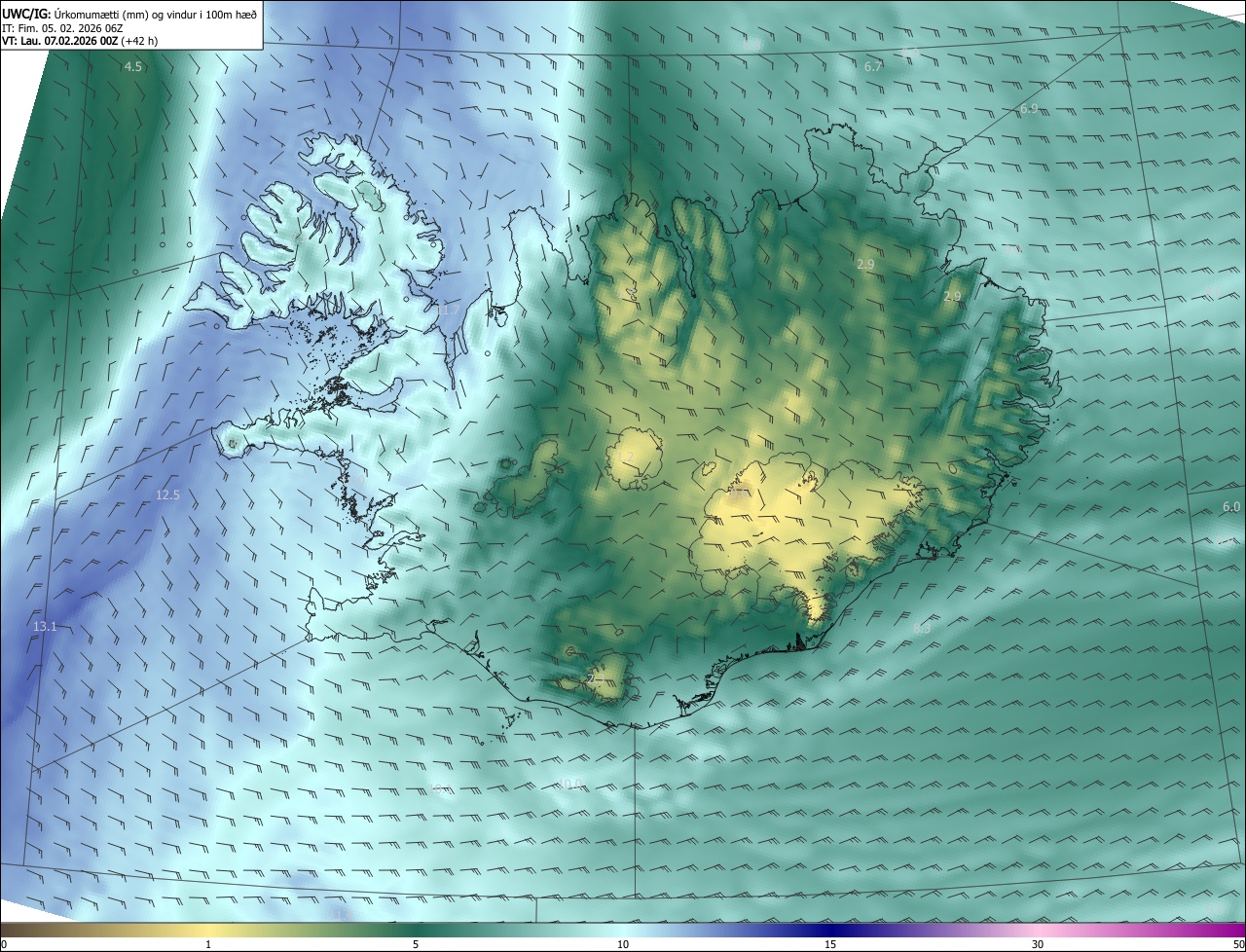Image resolution: width=1246 pixels, height=952 pixels.
Task: Pick the 12.5 value label on the map
Action: [167, 495]
